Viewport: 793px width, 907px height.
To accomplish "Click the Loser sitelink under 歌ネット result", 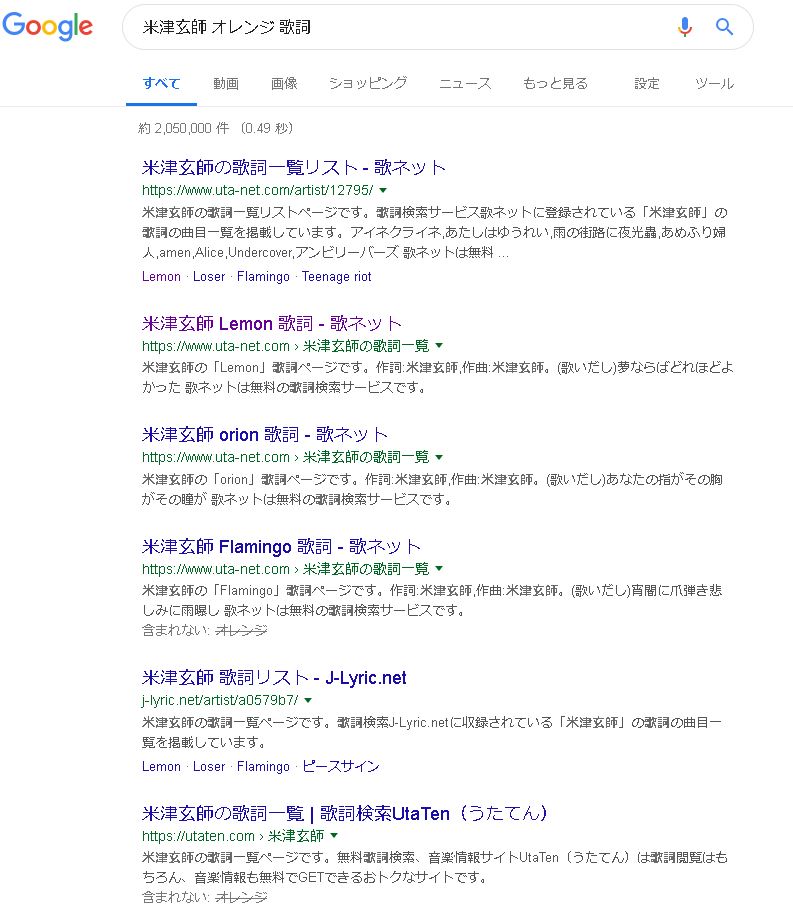I will 209,276.
